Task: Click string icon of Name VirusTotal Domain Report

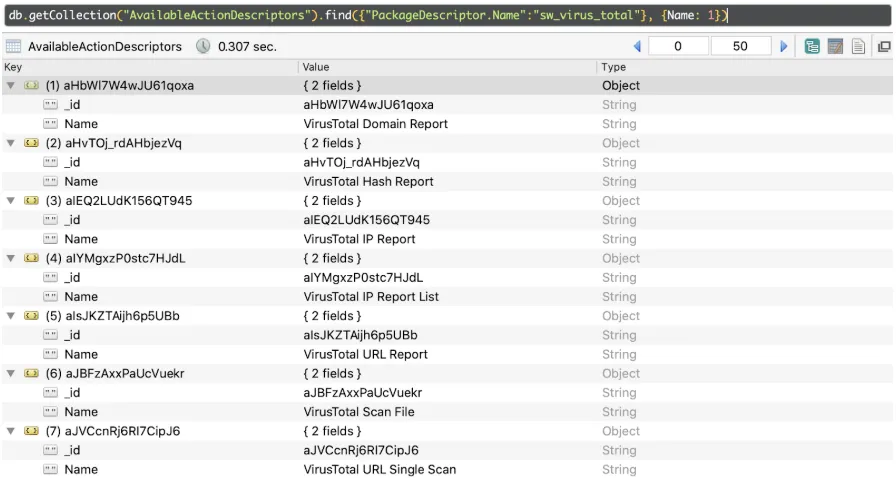Action: tap(50, 124)
